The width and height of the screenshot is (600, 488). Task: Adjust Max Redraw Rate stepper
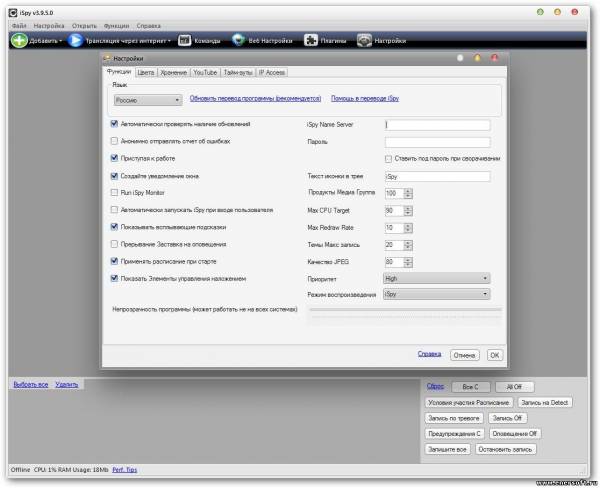[408, 228]
